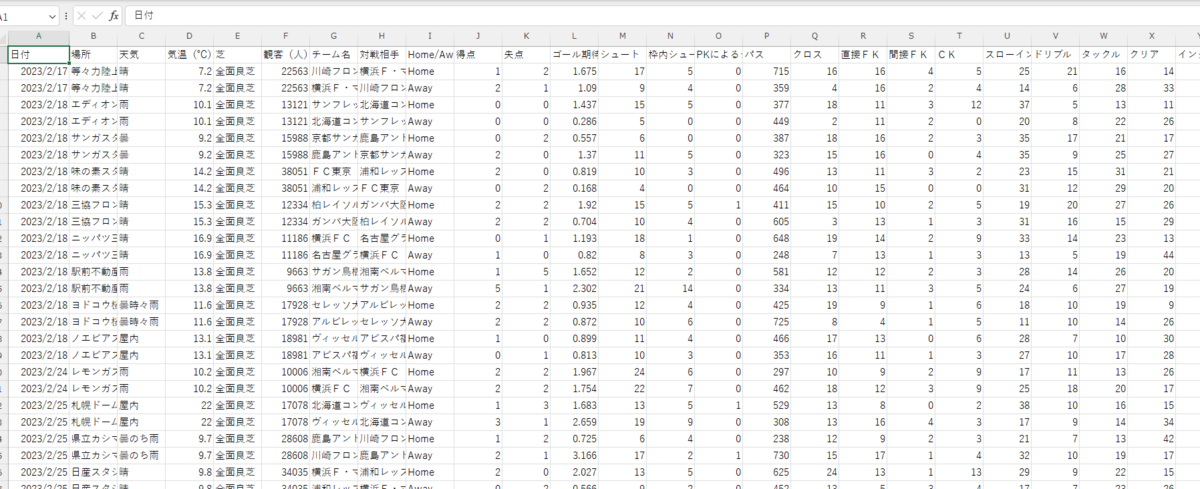Click the cell with value 2.302
Screen dimensions: 1200x489
[574, 287]
